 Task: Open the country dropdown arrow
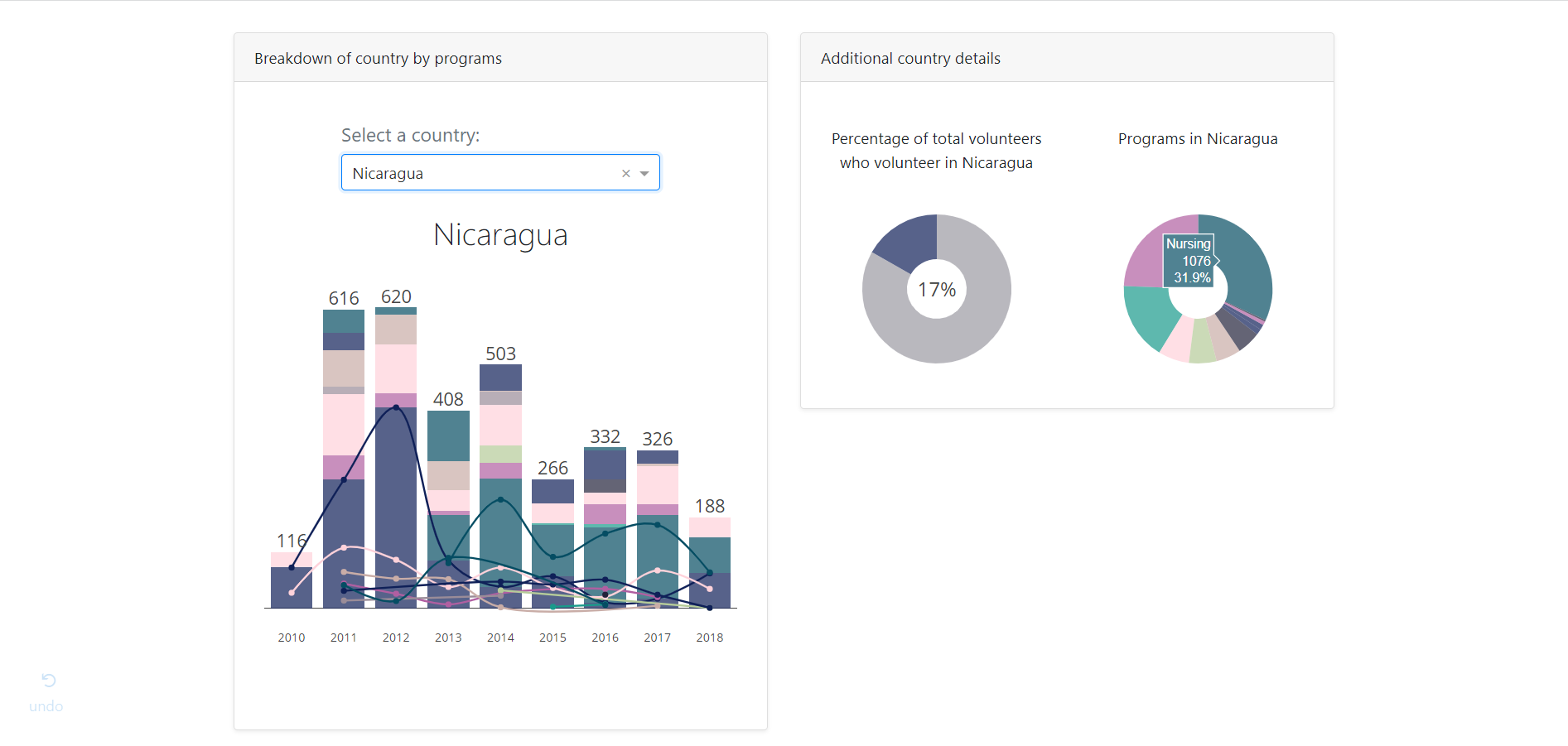coord(645,173)
